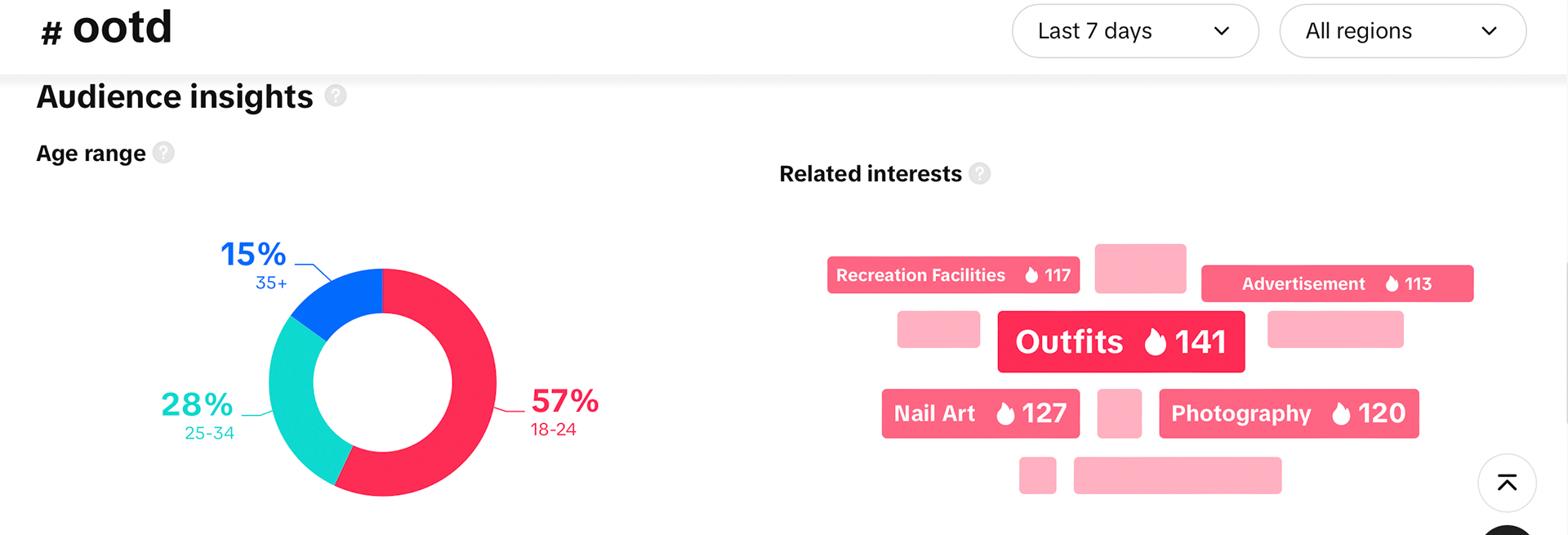Click the help icon next to Age range

[x=163, y=153]
